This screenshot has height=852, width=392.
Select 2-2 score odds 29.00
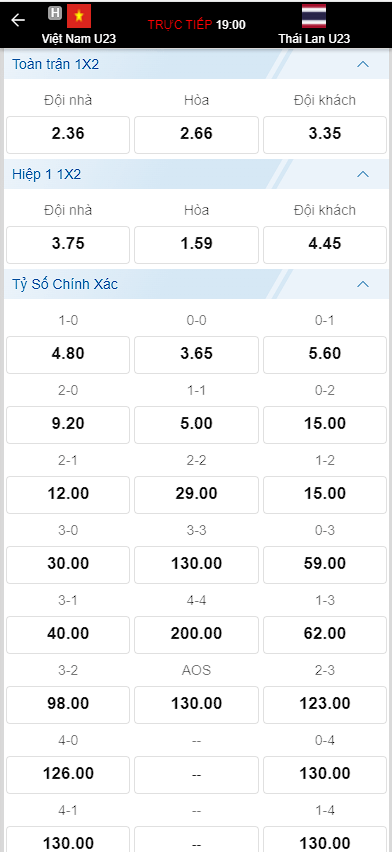pos(196,495)
